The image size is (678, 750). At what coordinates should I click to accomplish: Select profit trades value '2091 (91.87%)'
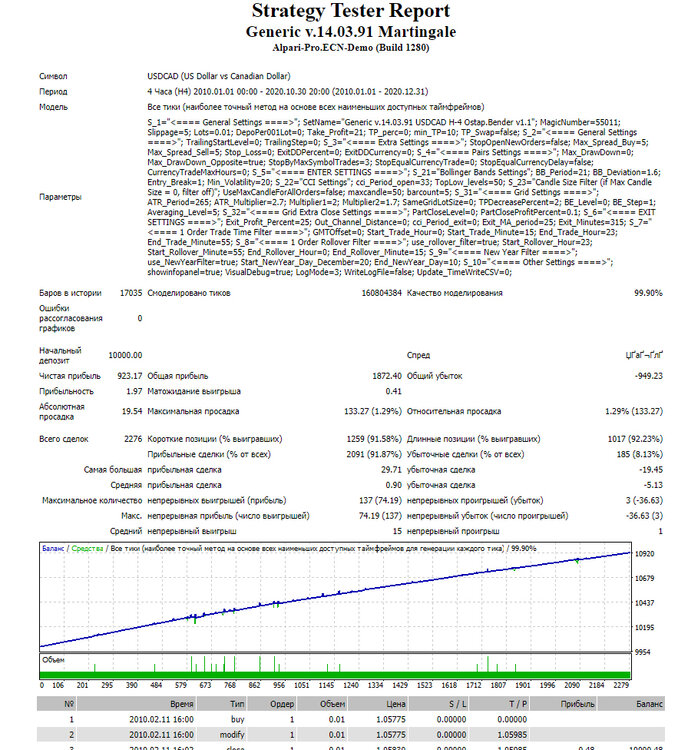(x=374, y=454)
